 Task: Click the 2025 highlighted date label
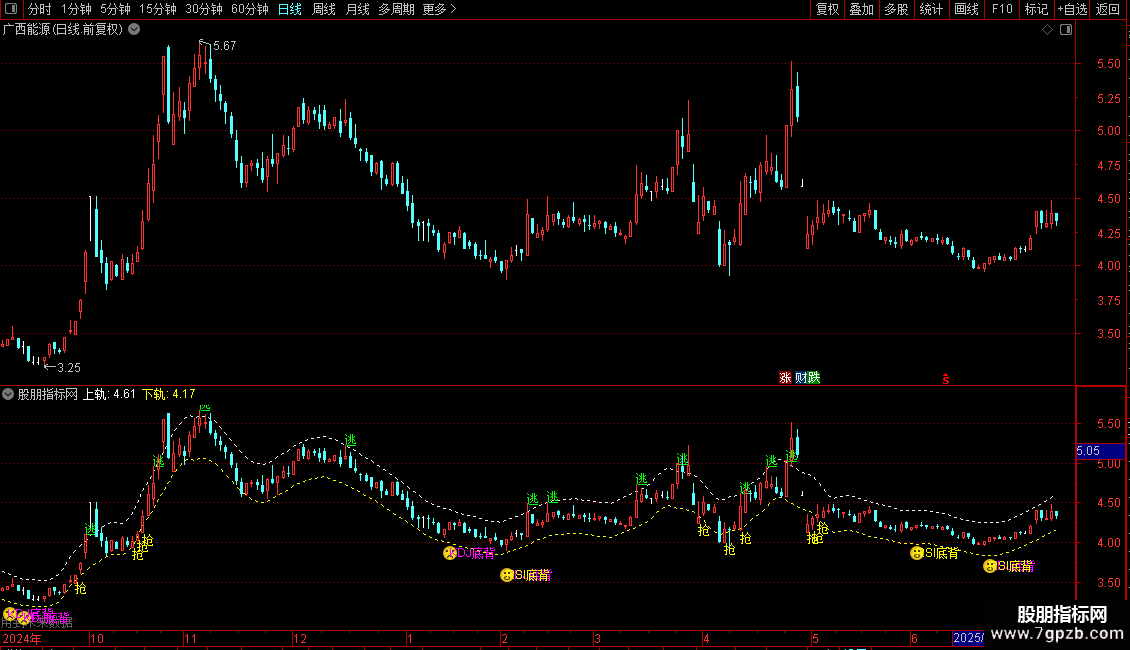968,638
